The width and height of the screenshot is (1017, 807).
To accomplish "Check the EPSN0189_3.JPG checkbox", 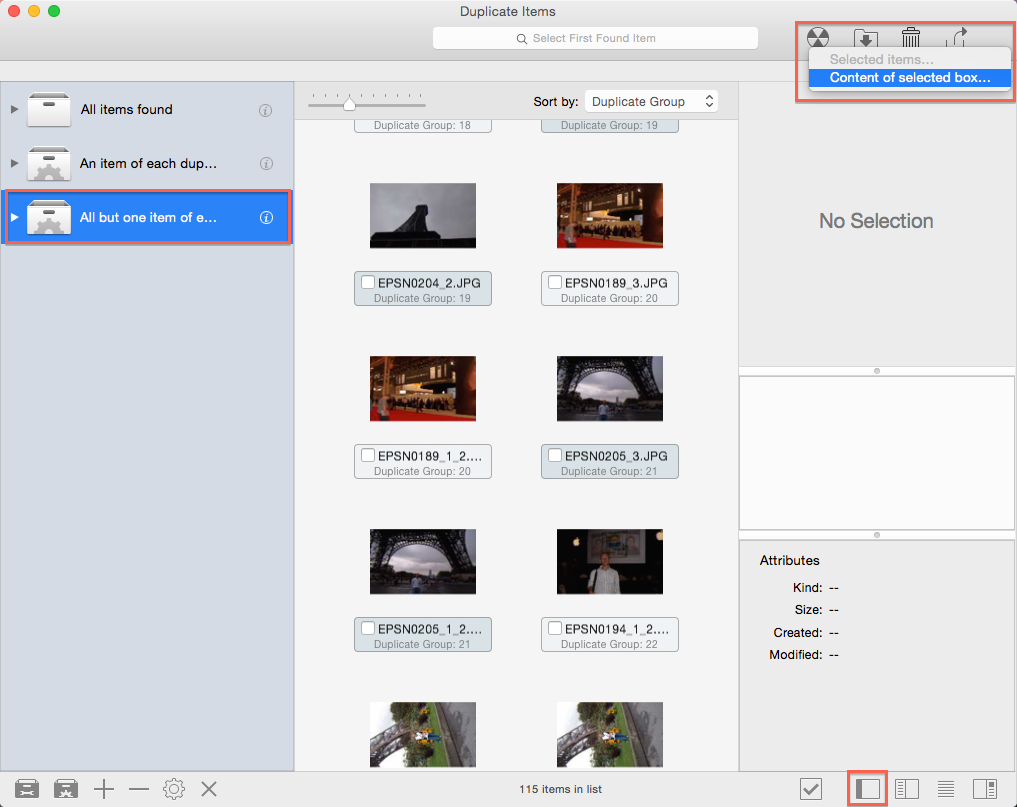I will pyautogui.click(x=555, y=282).
